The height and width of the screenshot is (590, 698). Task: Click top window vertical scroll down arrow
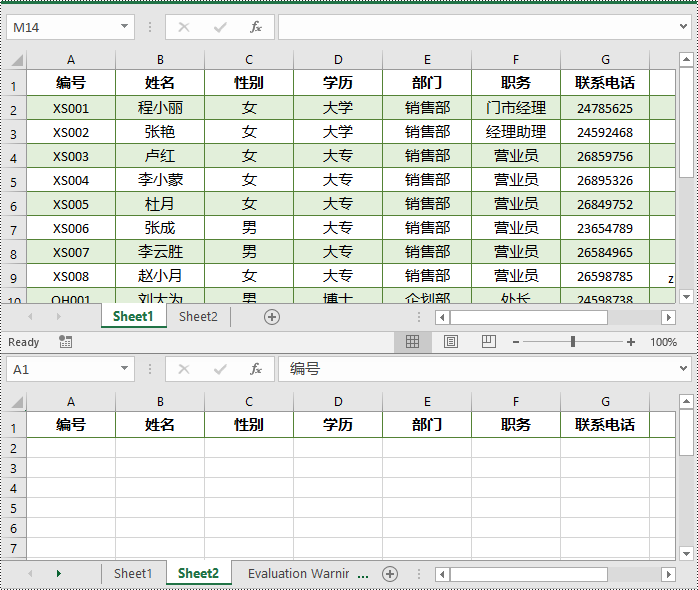tap(686, 297)
